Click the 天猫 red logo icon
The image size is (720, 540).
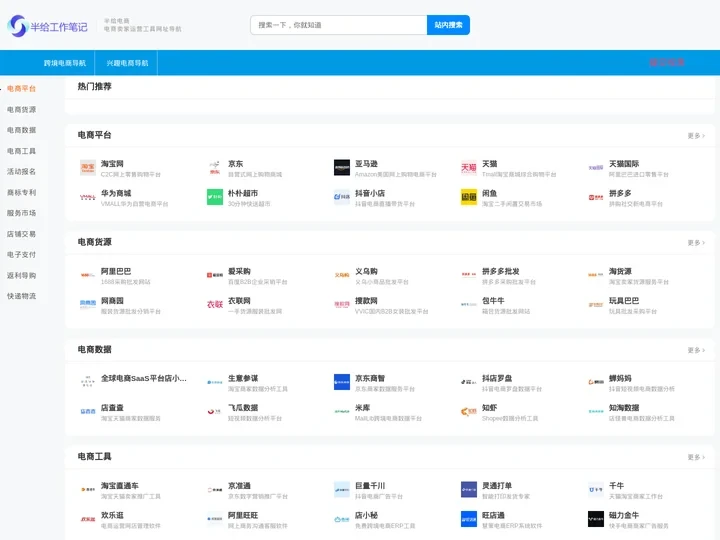click(469, 168)
